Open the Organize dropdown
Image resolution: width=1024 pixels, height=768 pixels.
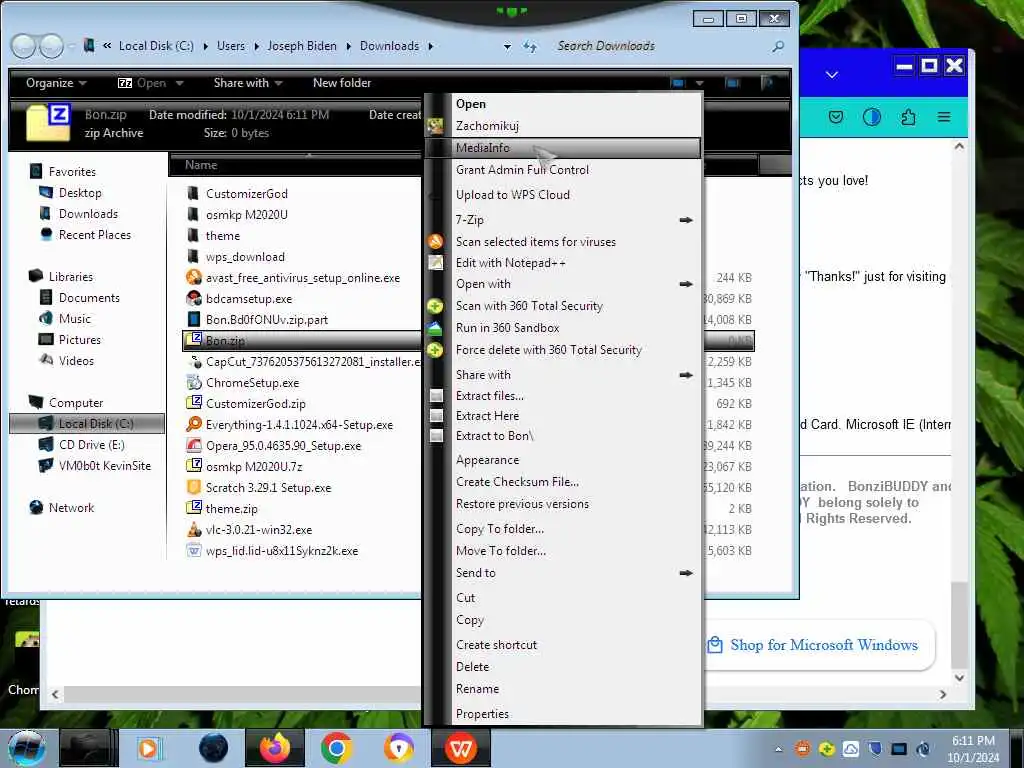click(56, 83)
